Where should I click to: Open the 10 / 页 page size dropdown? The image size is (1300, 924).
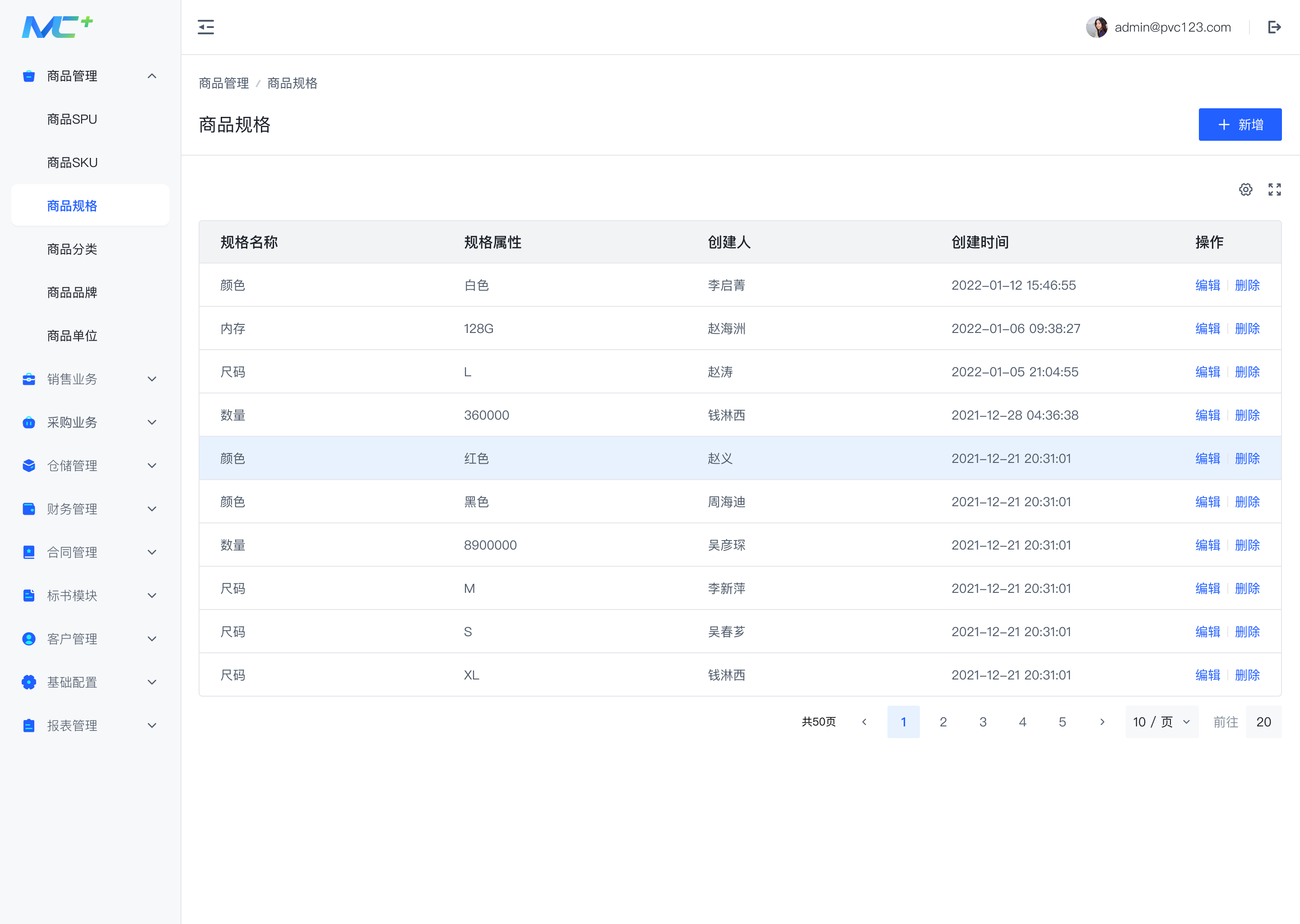click(1162, 722)
